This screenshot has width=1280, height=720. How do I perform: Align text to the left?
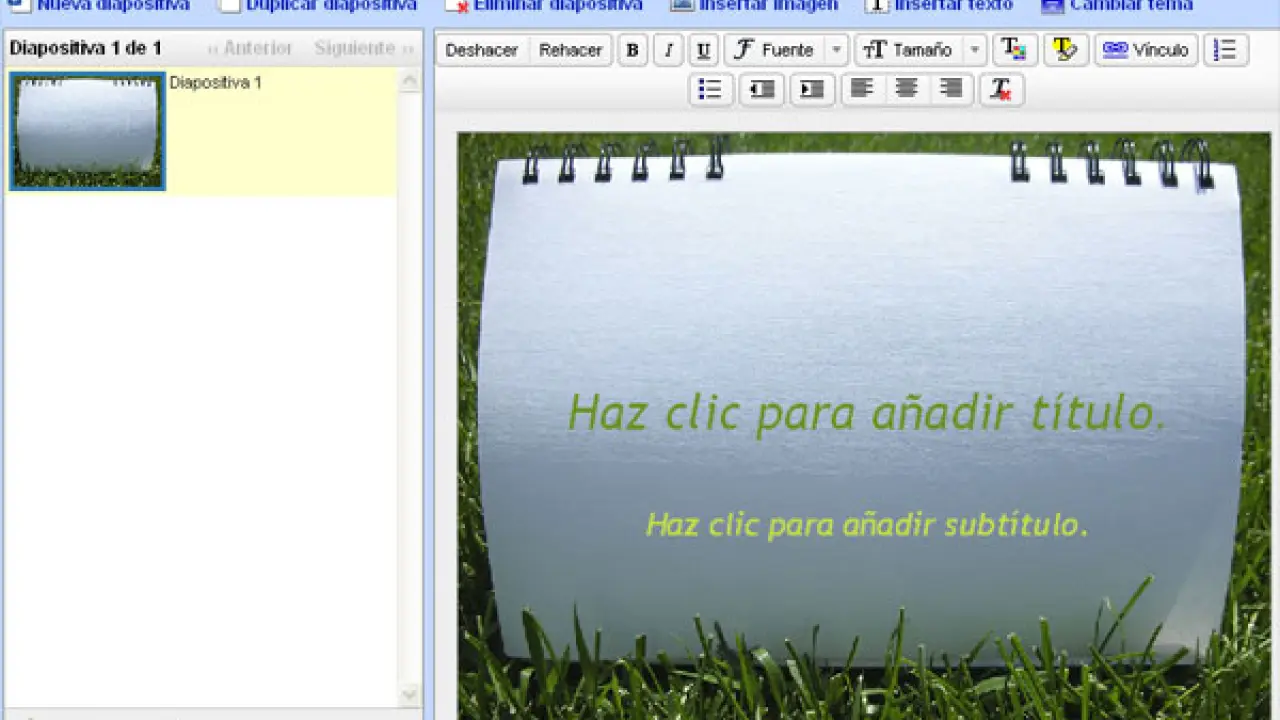click(861, 90)
